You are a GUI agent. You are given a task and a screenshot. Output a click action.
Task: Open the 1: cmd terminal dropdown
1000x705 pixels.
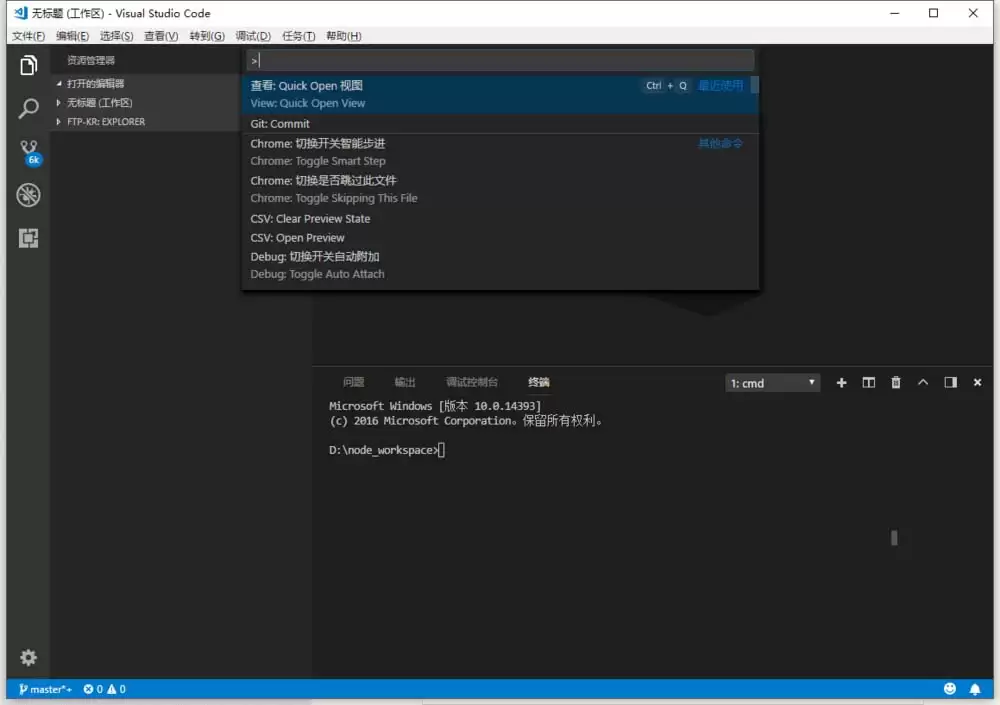pos(772,382)
